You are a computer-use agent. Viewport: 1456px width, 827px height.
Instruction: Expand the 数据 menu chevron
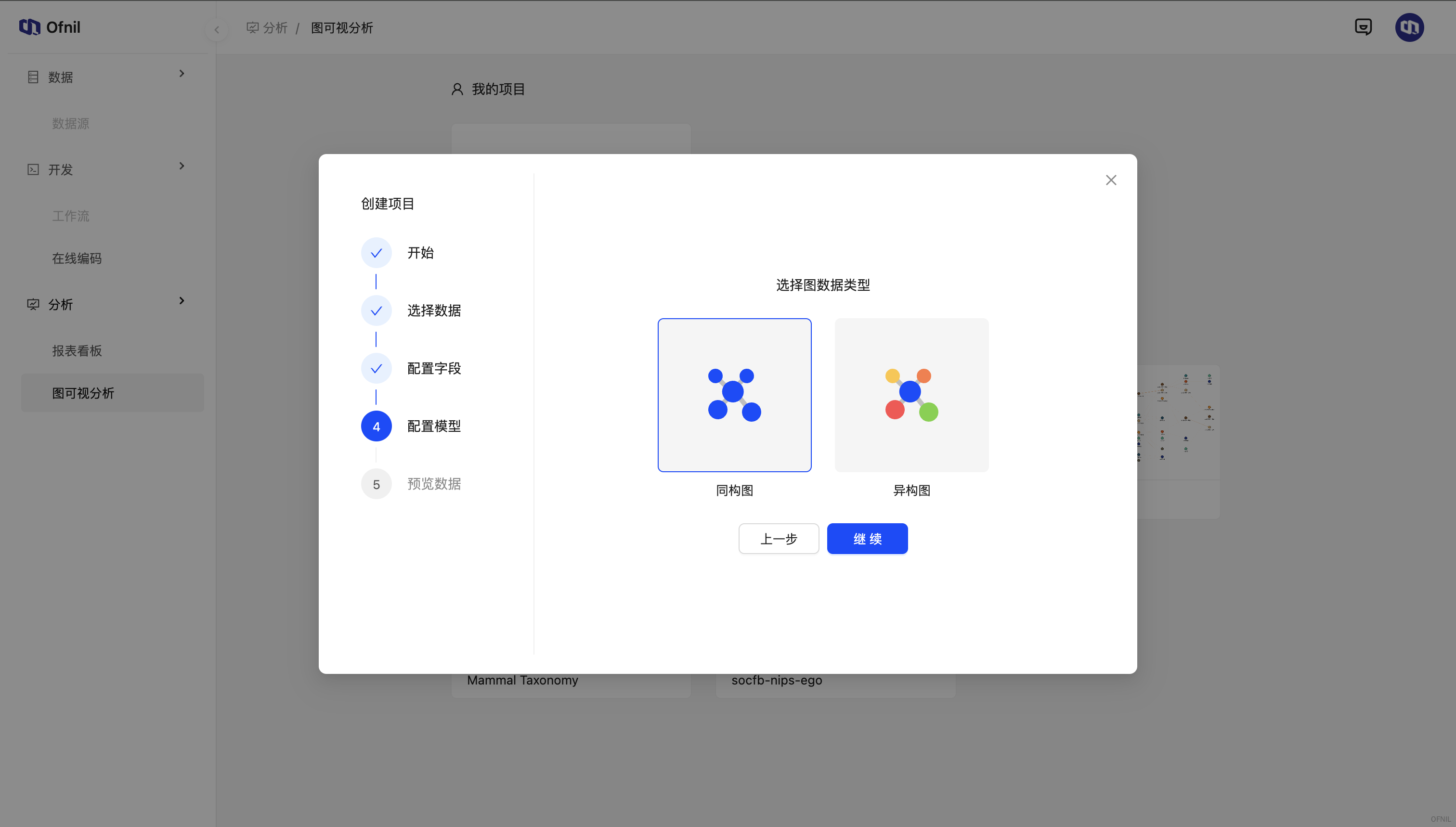click(x=181, y=73)
